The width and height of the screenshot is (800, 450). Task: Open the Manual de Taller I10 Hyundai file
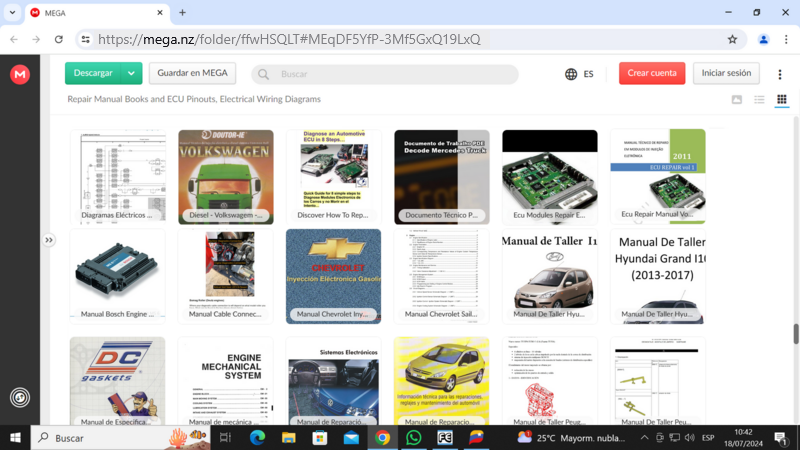tap(549, 276)
